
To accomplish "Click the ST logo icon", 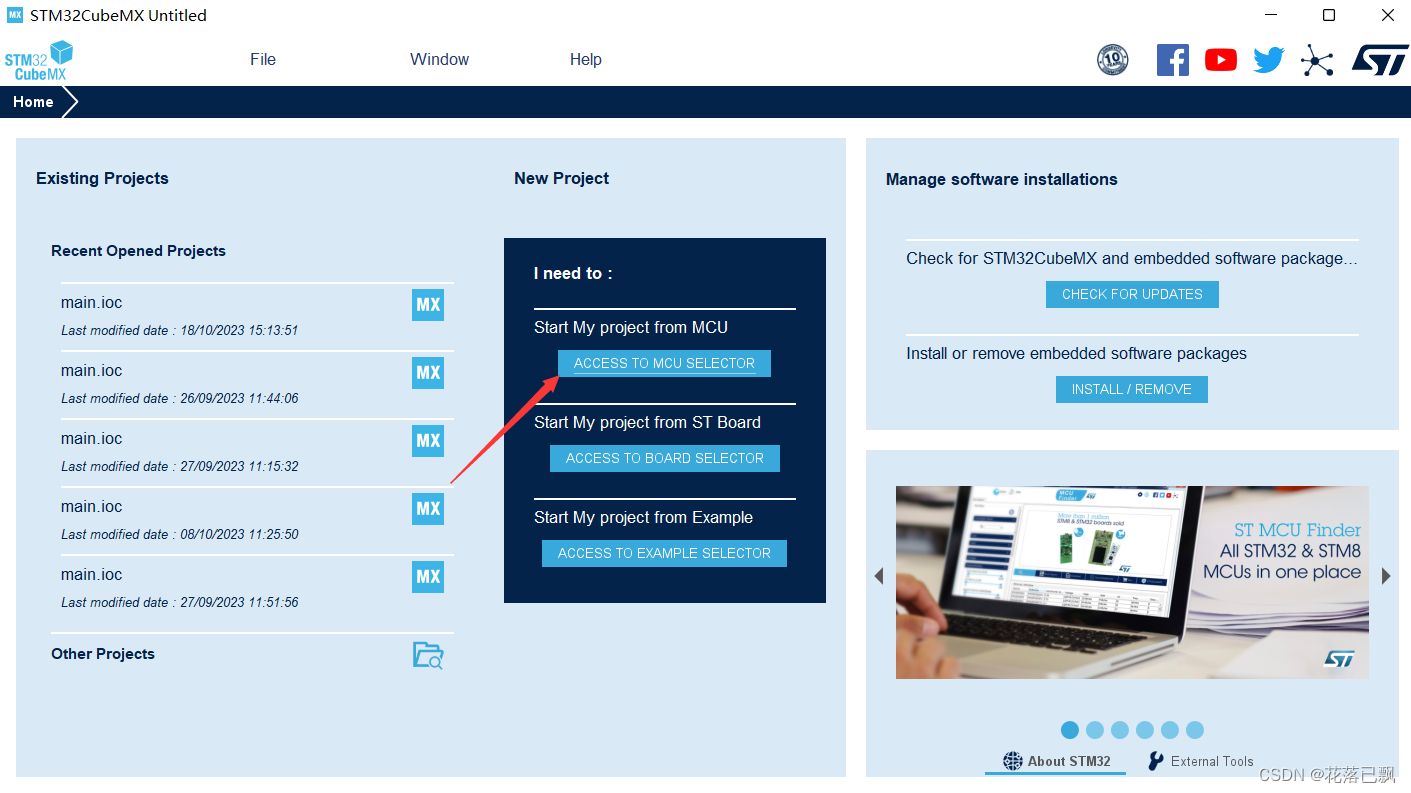I will click(x=1380, y=59).
